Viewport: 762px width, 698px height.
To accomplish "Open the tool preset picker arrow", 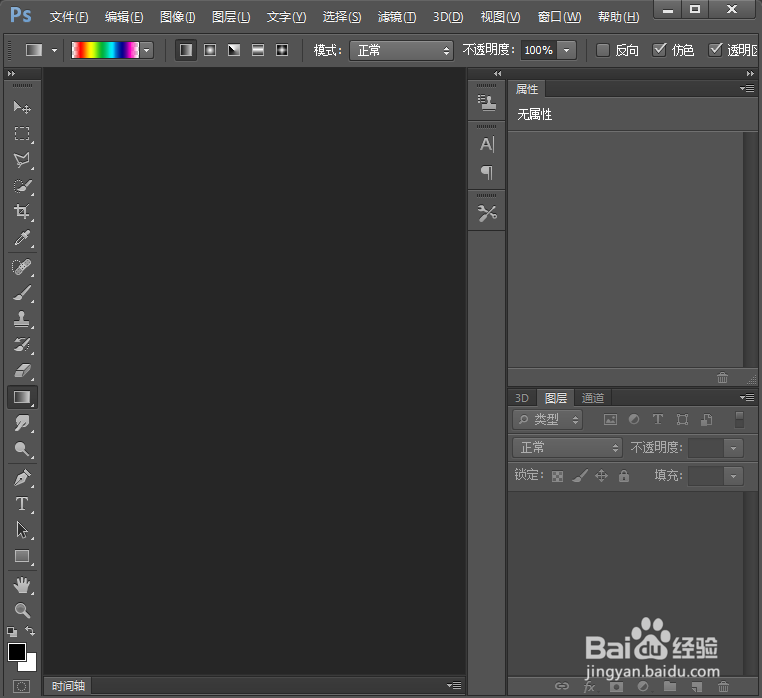I will (54, 50).
